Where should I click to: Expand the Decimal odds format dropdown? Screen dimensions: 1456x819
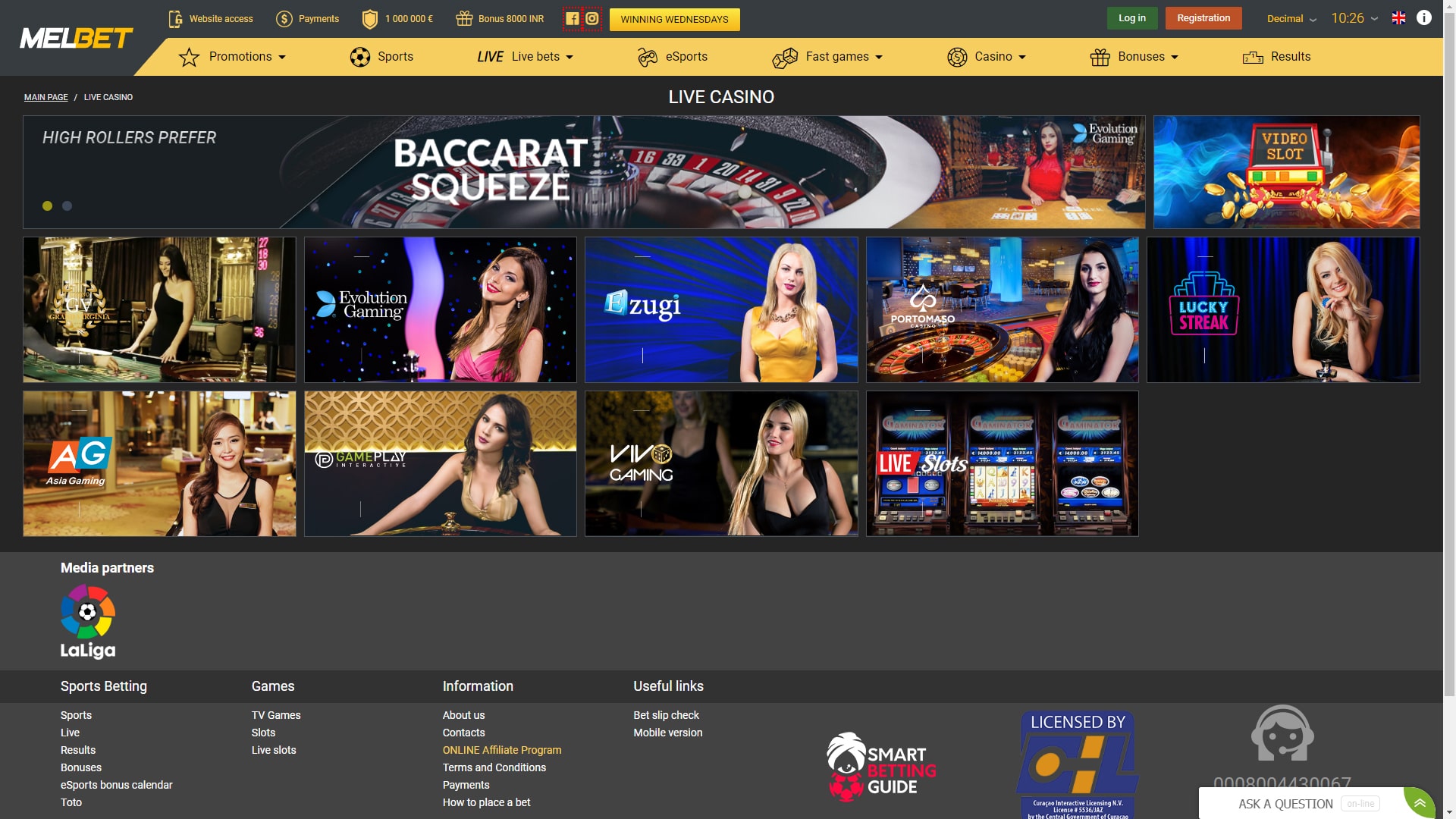click(x=1291, y=19)
